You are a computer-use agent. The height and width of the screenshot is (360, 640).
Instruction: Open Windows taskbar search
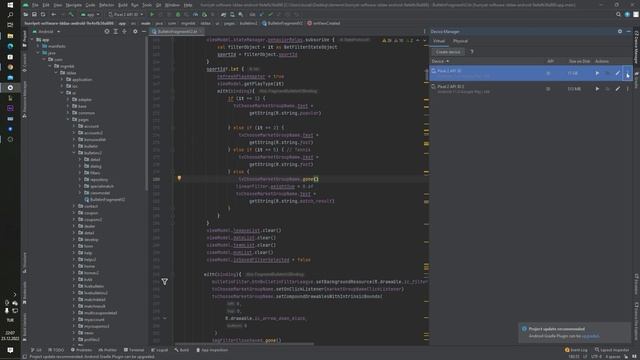[x=10, y=15]
